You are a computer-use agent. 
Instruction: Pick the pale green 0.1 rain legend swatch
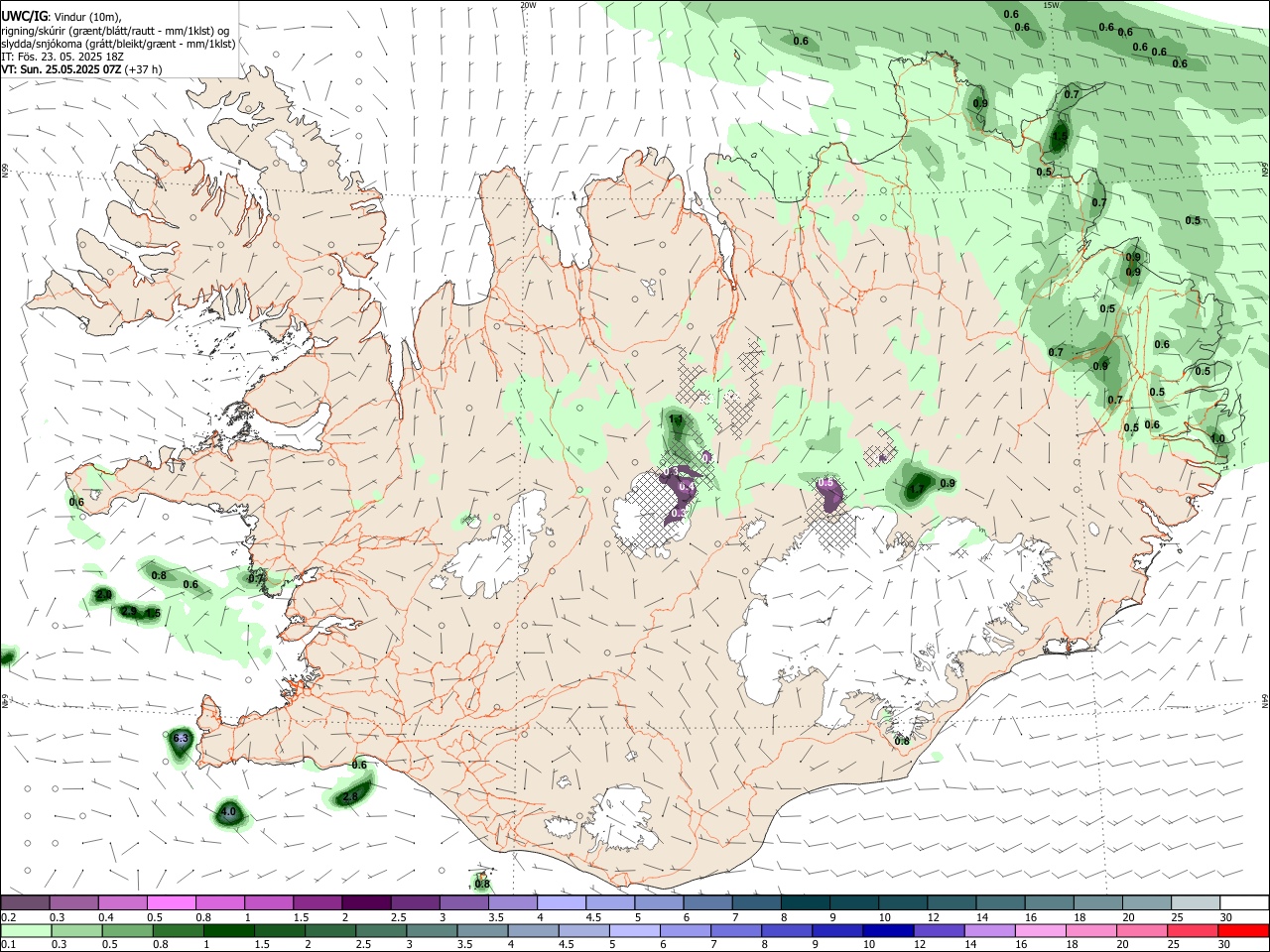pos(26,930)
